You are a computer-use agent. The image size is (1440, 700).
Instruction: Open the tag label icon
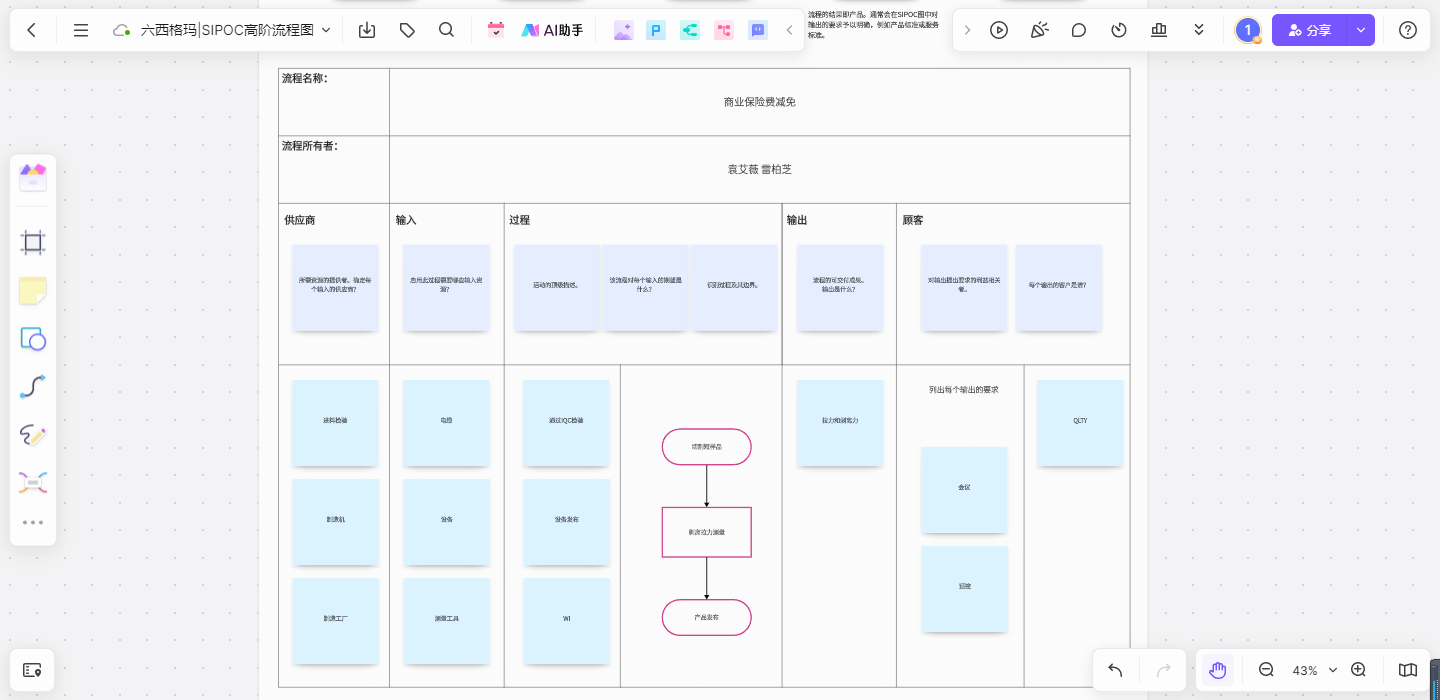[407, 30]
